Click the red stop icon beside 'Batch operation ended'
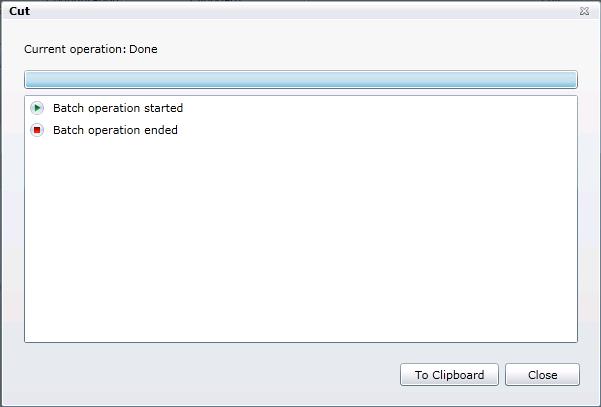The image size is (601, 407). coord(37,130)
